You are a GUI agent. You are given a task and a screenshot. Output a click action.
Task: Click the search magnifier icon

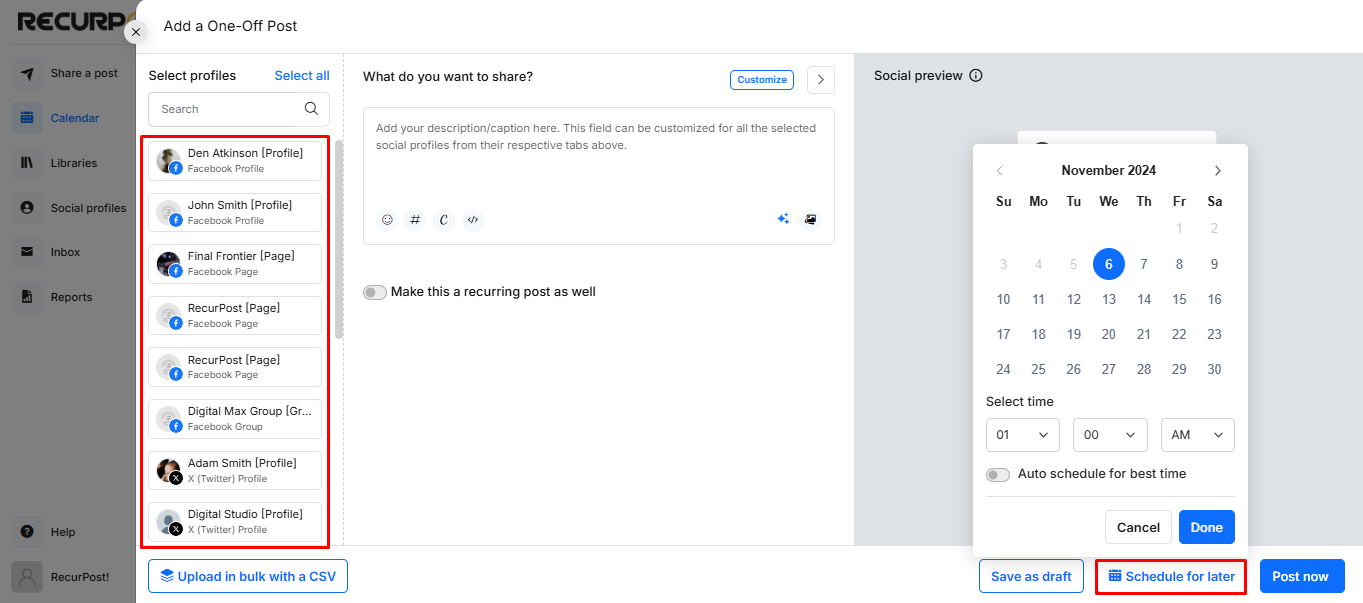[311, 109]
